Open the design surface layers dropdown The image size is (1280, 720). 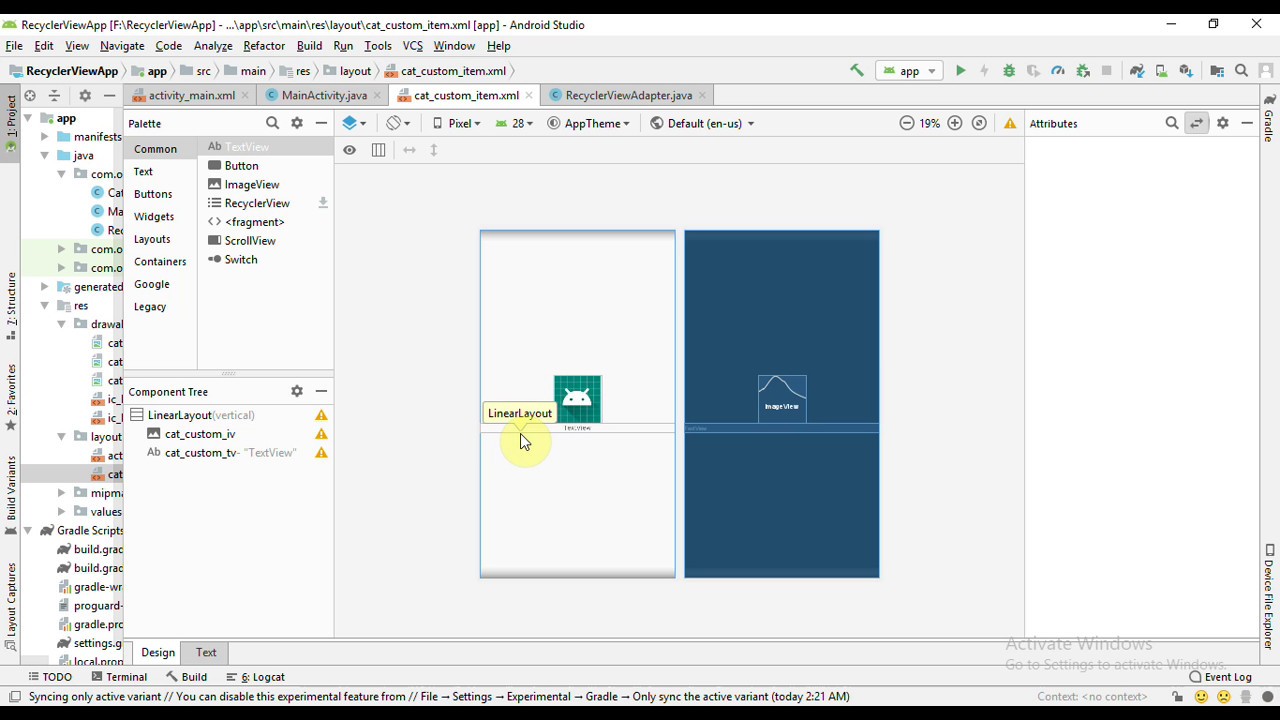354,123
